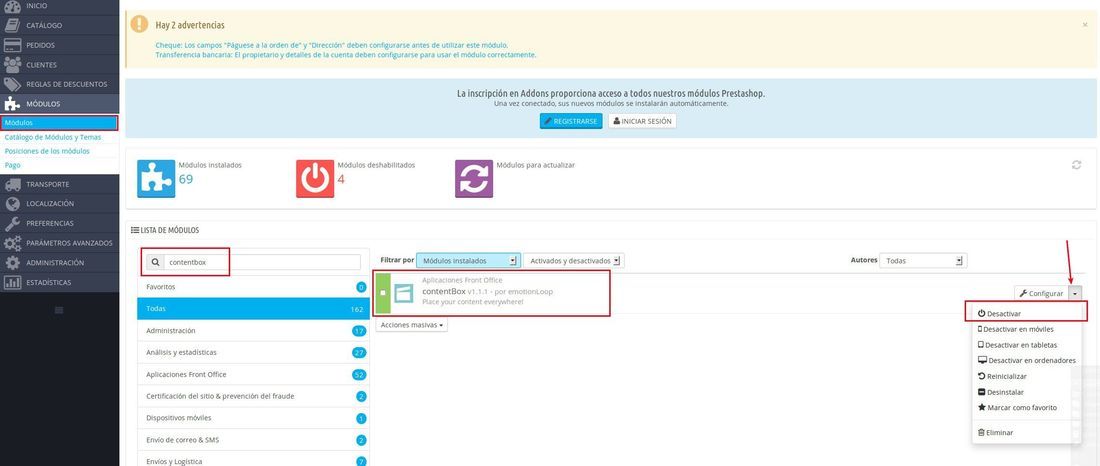Viewport: 1100px width, 466px height.
Task: Click the count 69 of installed modules
Action: coord(186,179)
